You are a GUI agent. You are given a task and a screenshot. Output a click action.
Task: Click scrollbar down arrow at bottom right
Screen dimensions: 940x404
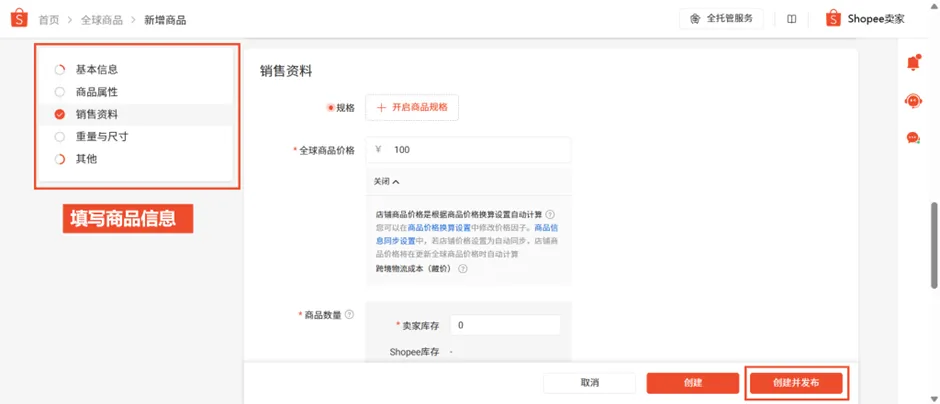[x=933, y=398]
